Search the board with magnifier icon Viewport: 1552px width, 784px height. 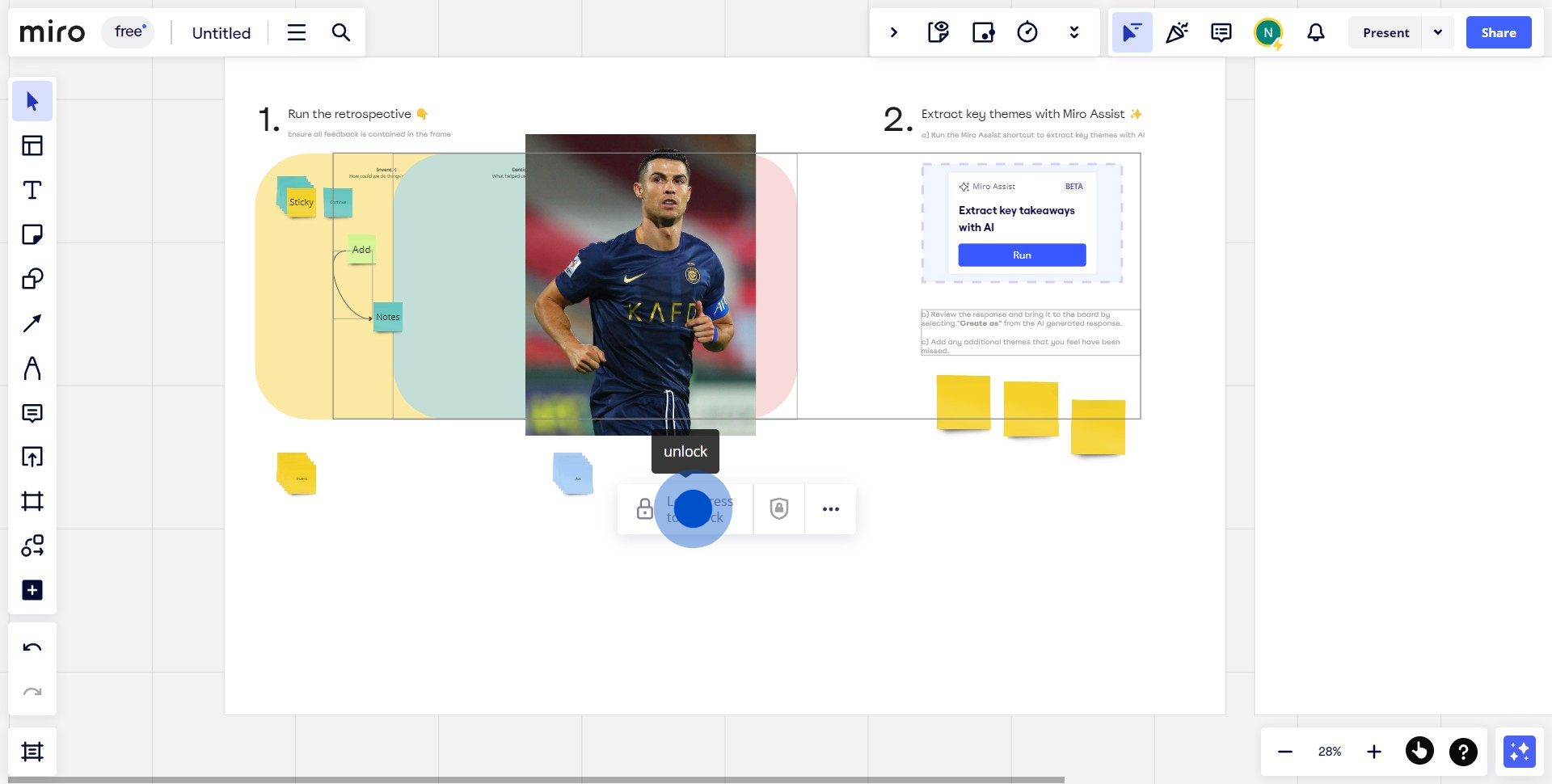[341, 32]
